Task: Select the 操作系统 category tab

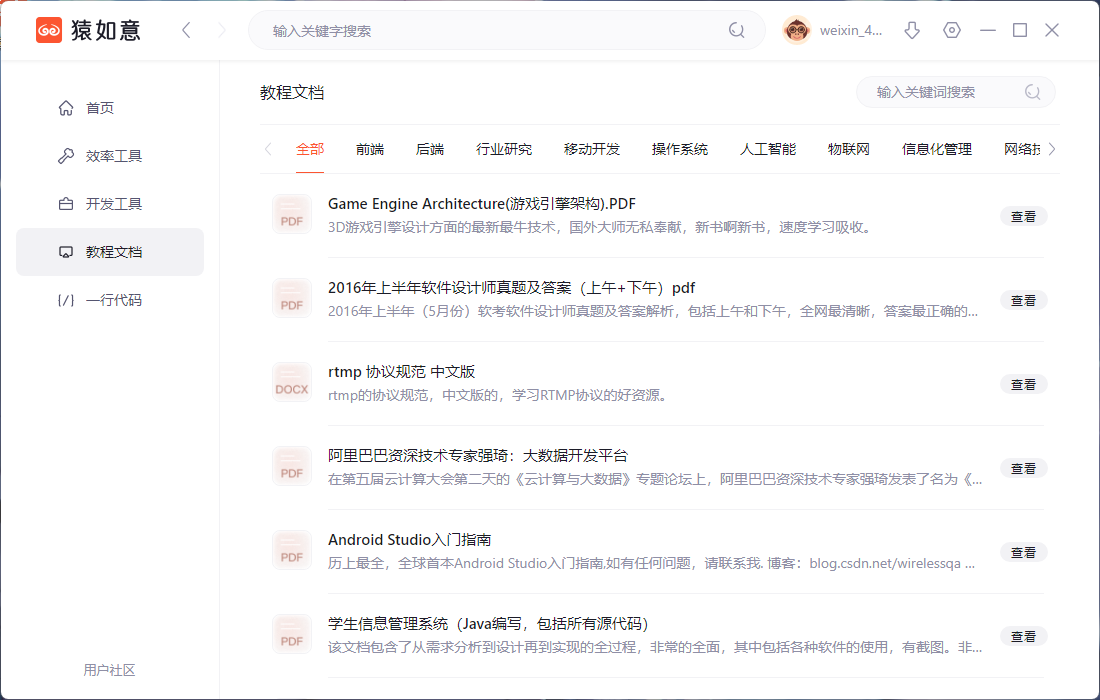Action: [x=680, y=147]
